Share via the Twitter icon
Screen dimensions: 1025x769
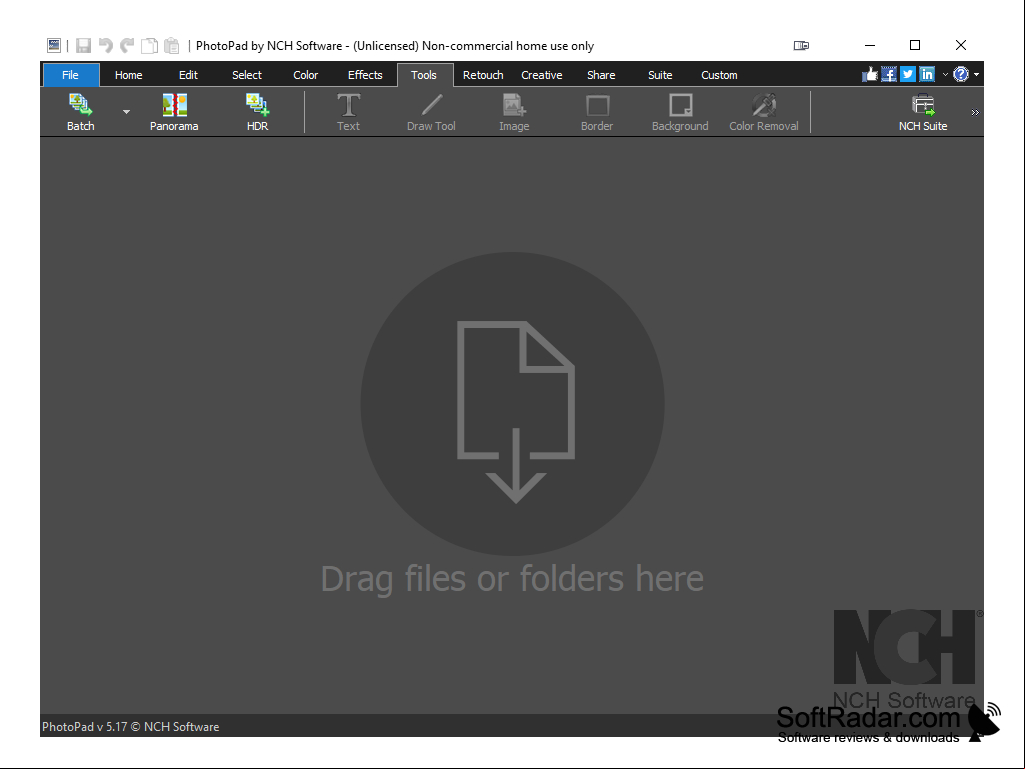pos(908,75)
